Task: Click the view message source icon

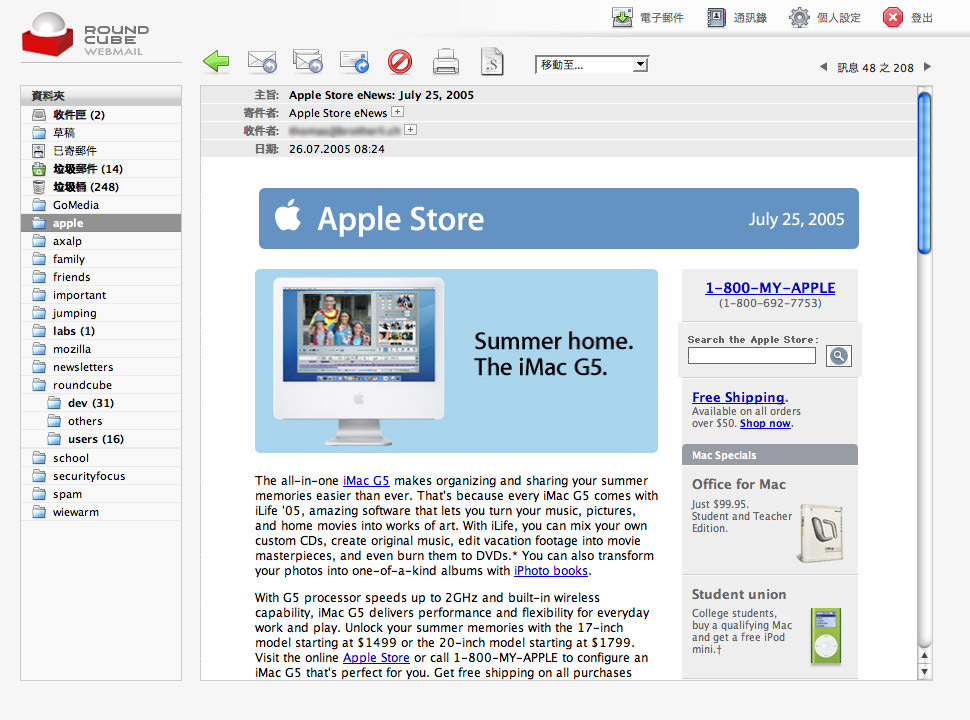Action: click(x=492, y=61)
